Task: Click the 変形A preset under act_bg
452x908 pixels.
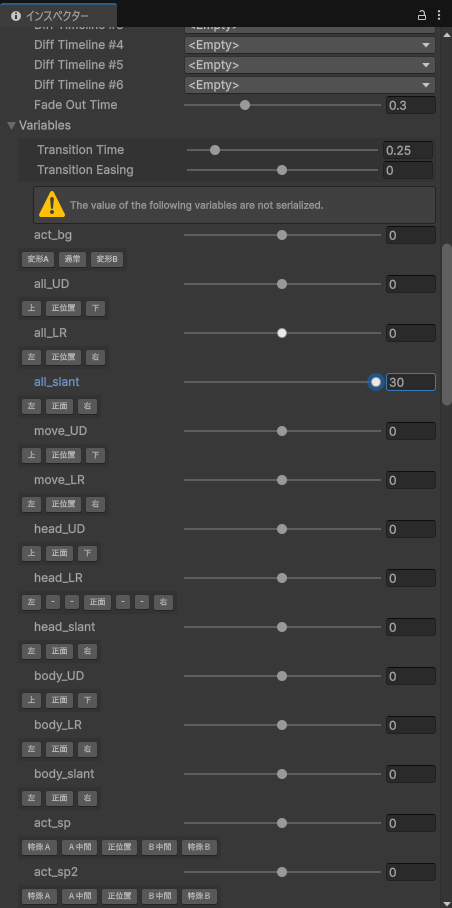Action: click(38, 259)
